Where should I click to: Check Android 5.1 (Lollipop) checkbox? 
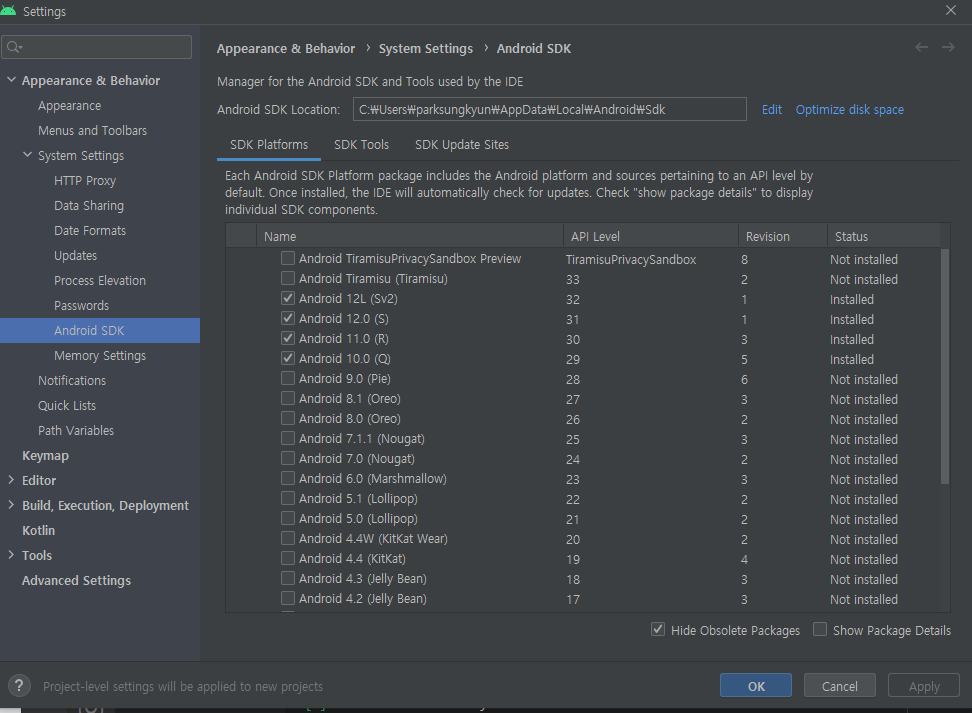point(288,498)
